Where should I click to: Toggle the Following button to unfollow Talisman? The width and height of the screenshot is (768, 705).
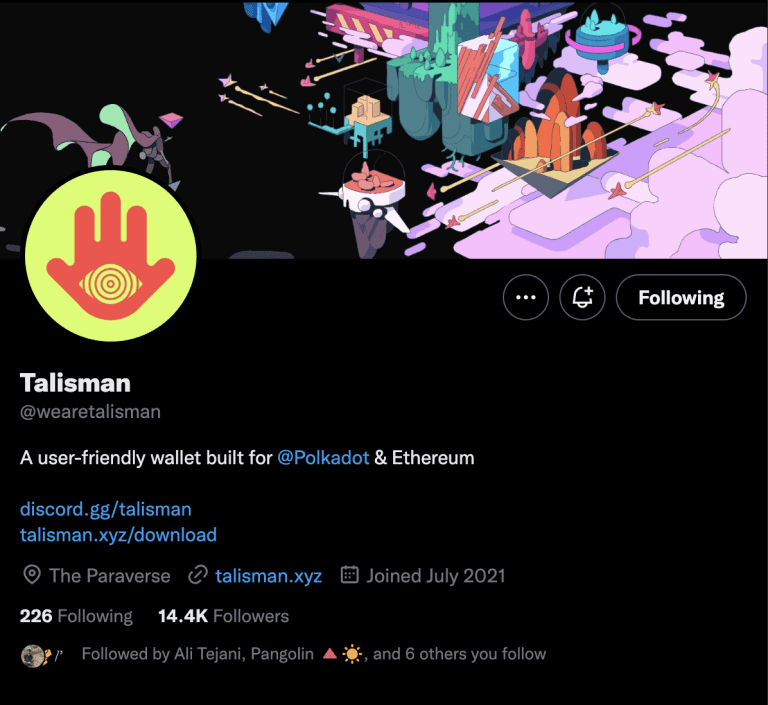point(681,297)
